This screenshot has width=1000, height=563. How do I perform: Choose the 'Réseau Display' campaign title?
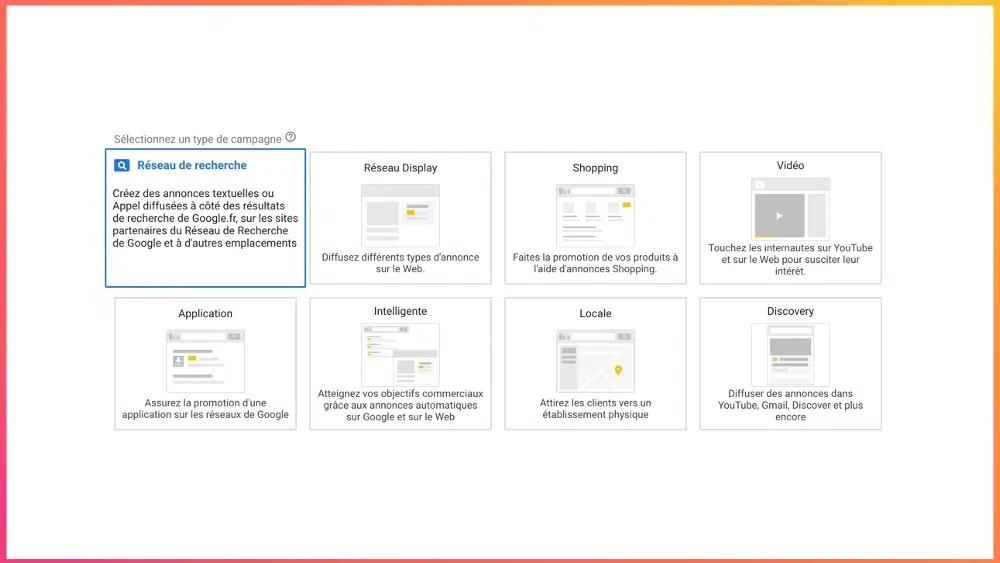(400, 168)
